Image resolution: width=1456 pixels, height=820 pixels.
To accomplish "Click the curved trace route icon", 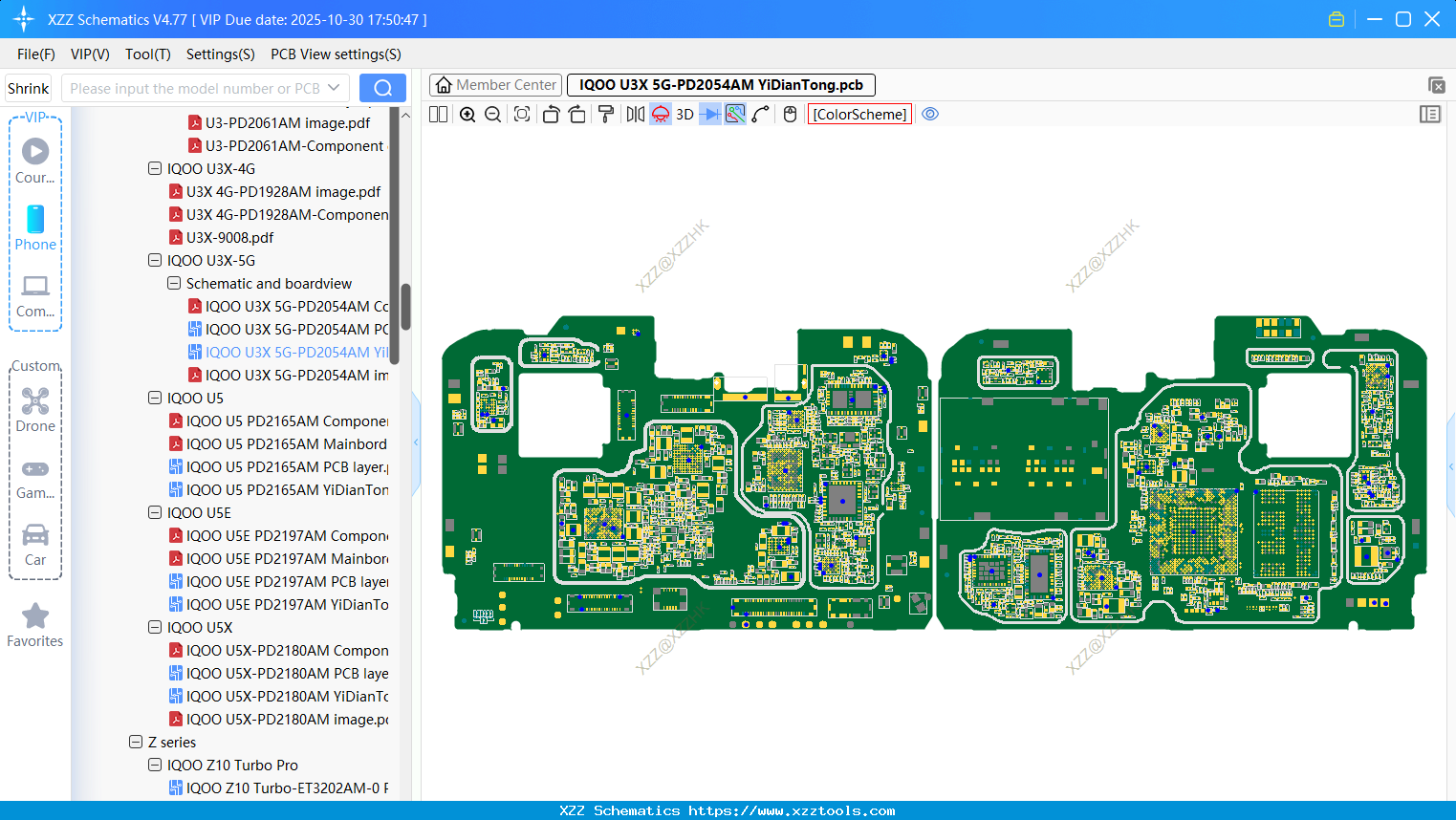I will pyautogui.click(x=761, y=115).
